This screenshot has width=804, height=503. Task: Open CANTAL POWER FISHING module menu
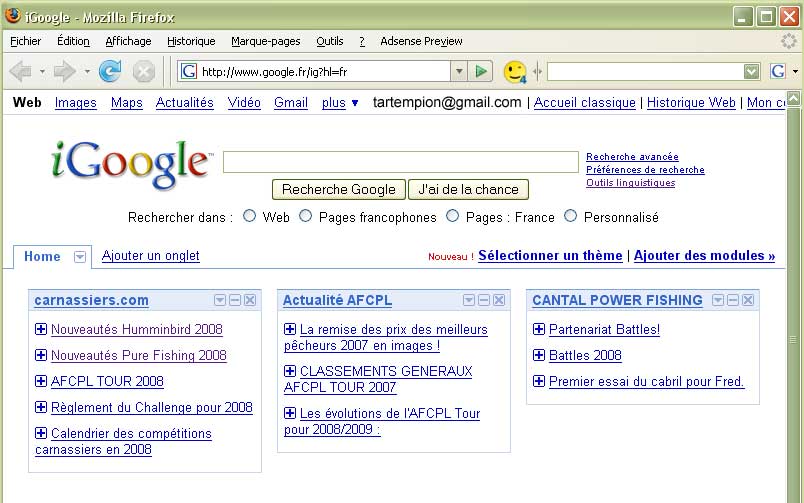tap(718, 300)
